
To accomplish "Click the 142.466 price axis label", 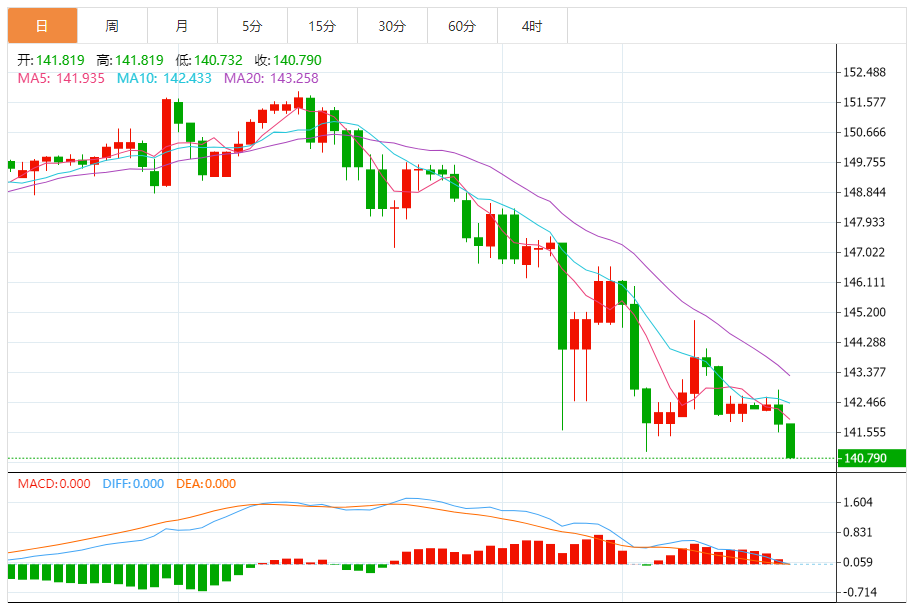I will tap(864, 402).
